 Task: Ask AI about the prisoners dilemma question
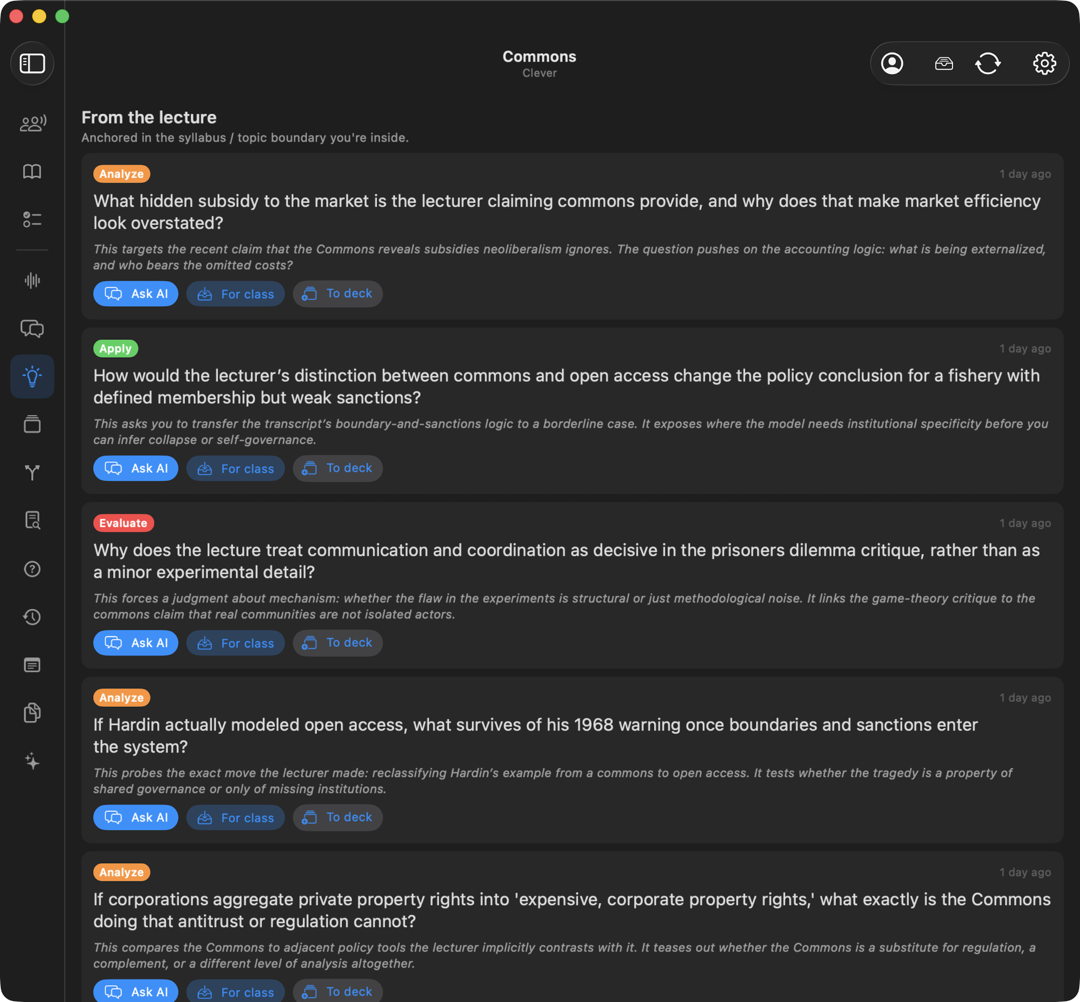pyautogui.click(x=136, y=643)
